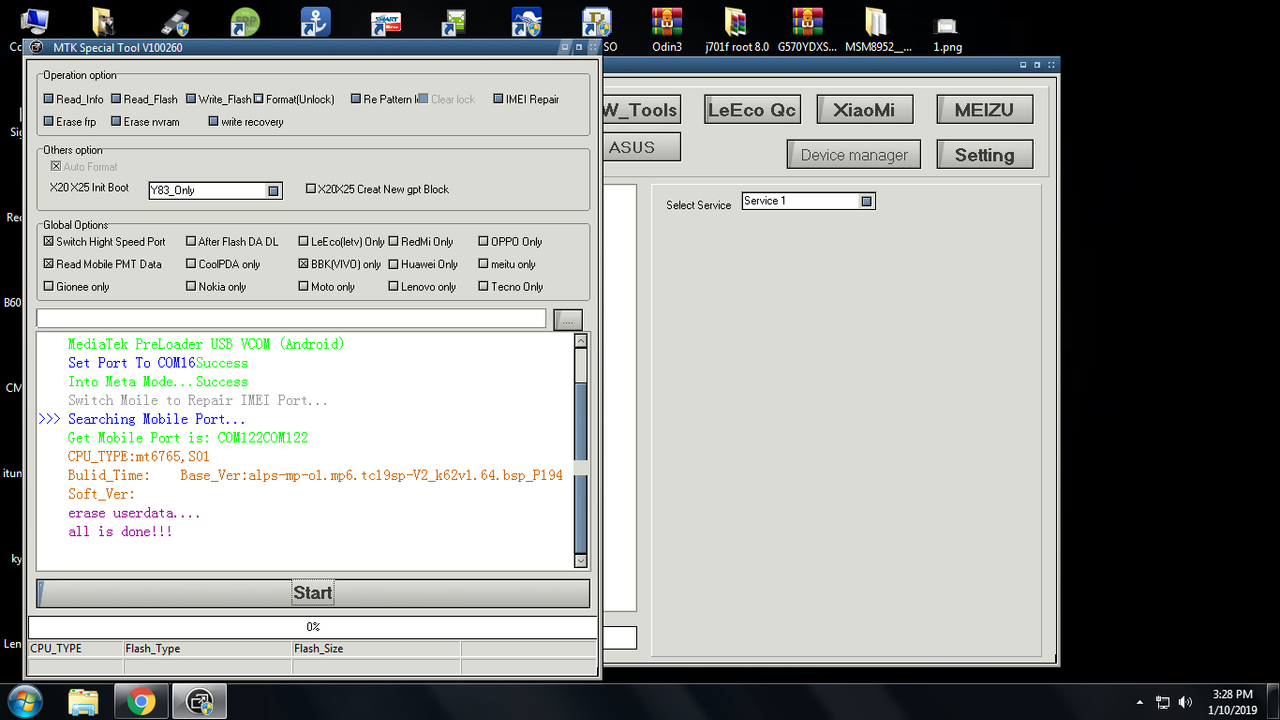Screen dimensions: 1280x720
Task: Tick the Write_Flash option
Action: tap(191, 99)
